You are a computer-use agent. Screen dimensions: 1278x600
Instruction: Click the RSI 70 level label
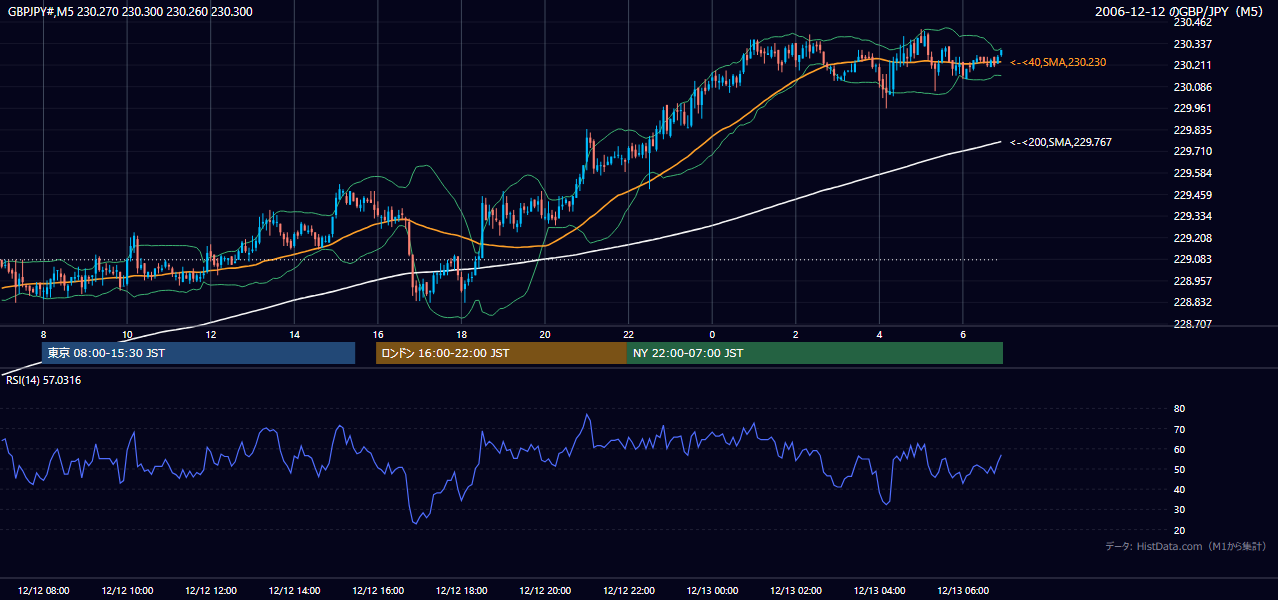point(1179,429)
